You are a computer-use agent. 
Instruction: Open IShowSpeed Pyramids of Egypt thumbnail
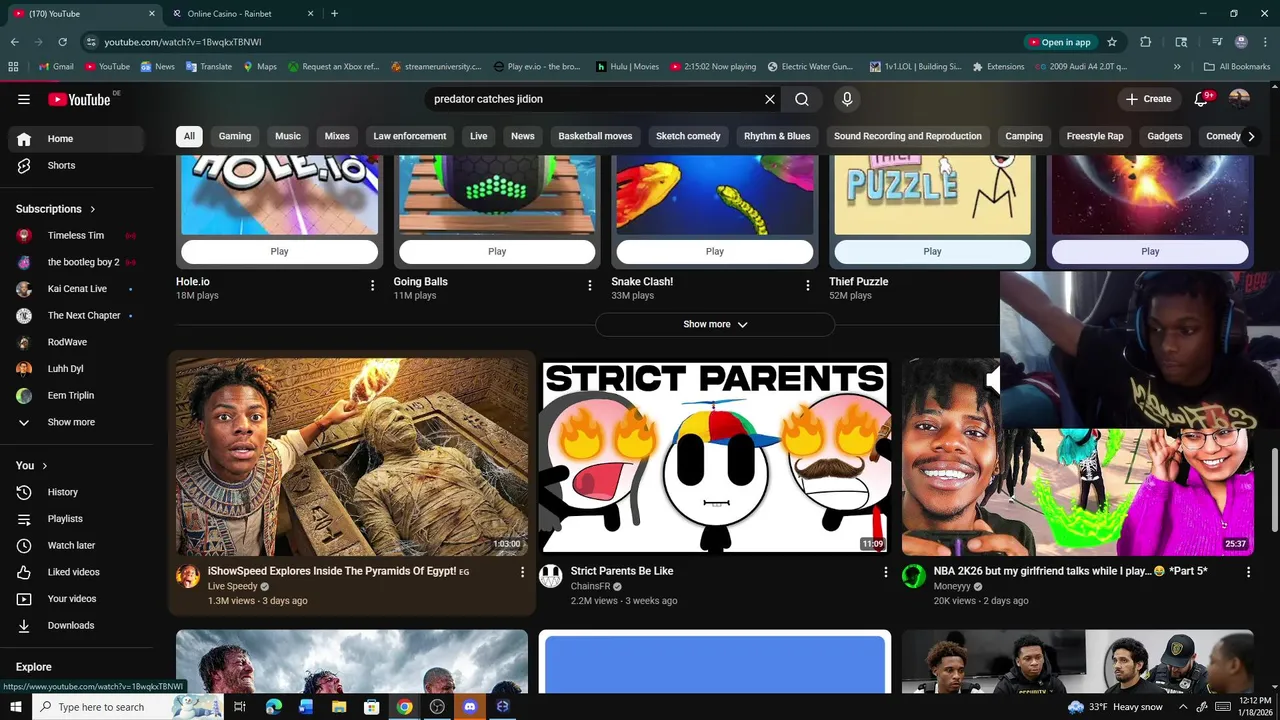352,457
